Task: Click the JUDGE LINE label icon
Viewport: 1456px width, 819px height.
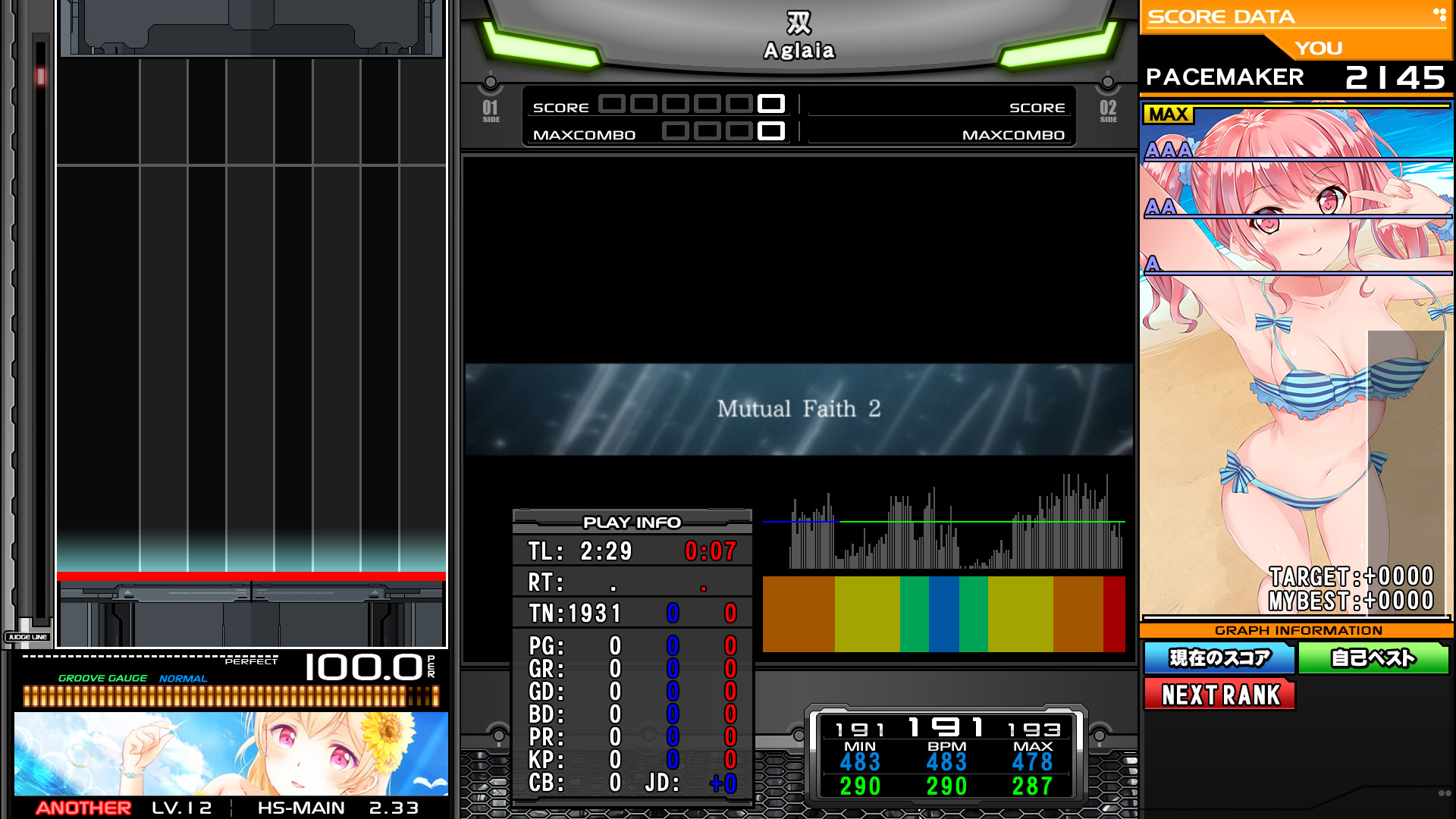Action: pyautogui.click(x=28, y=637)
